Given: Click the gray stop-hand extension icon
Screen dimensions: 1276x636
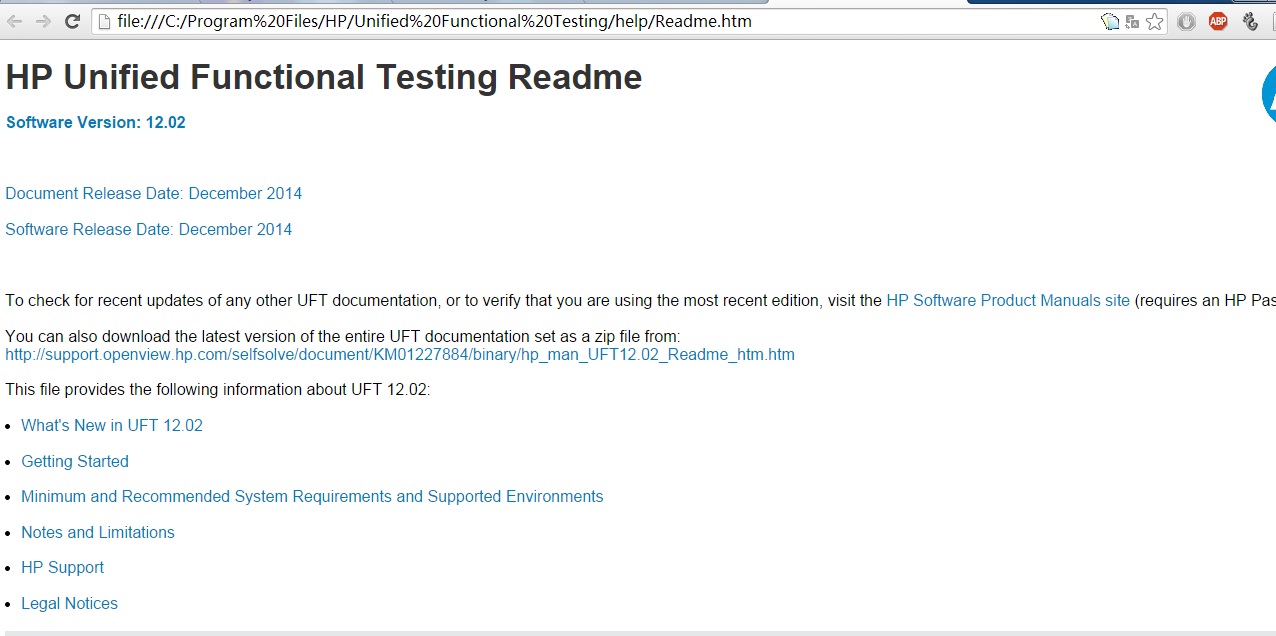Looking at the screenshot, I should 1186,21.
